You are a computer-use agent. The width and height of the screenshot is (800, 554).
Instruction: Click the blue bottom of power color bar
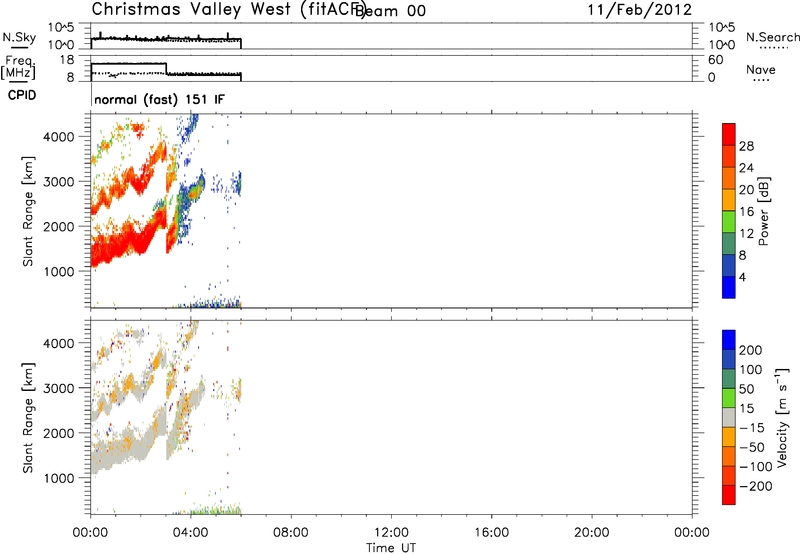point(729,287)
